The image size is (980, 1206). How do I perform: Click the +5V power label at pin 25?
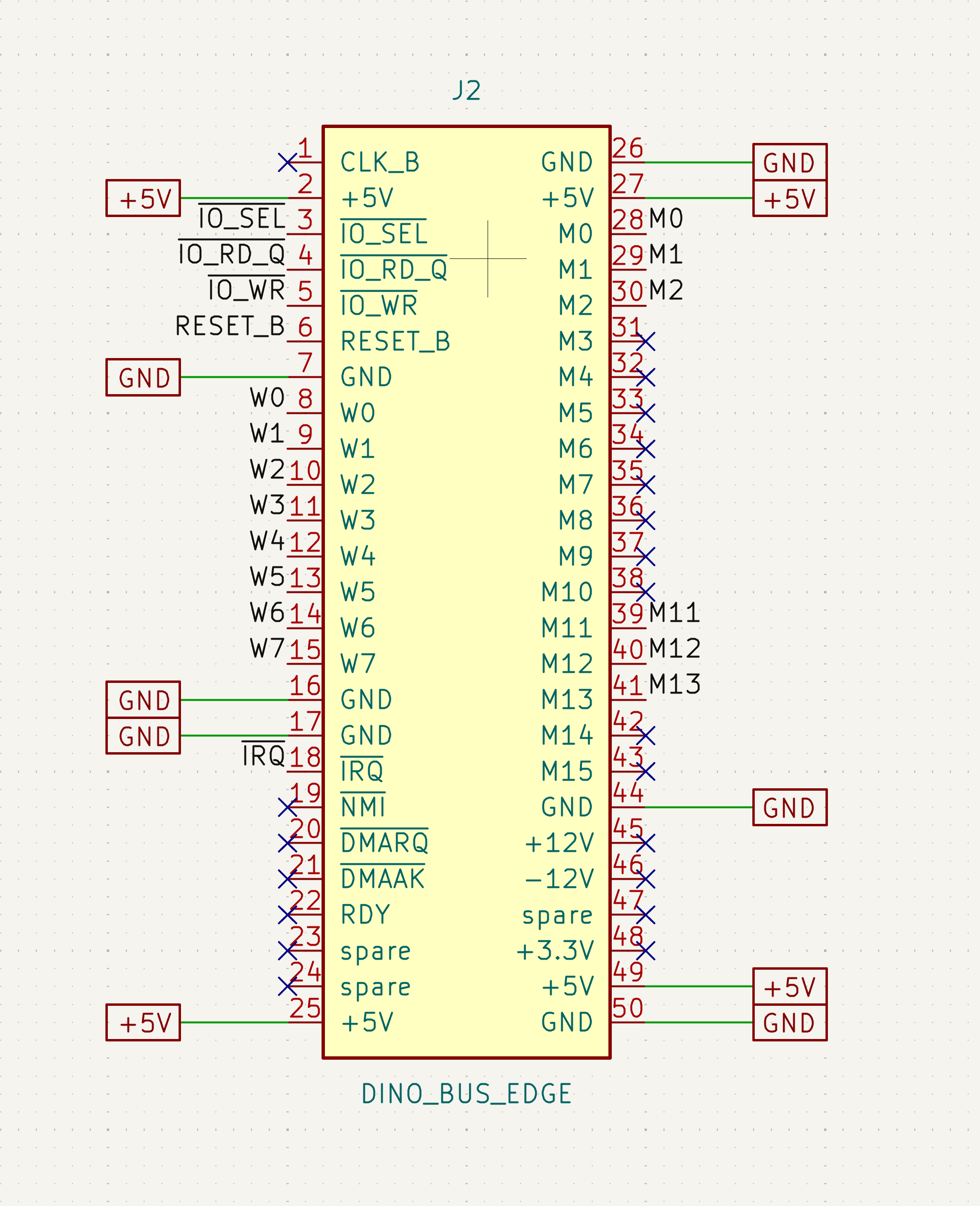pos(143,1023)
